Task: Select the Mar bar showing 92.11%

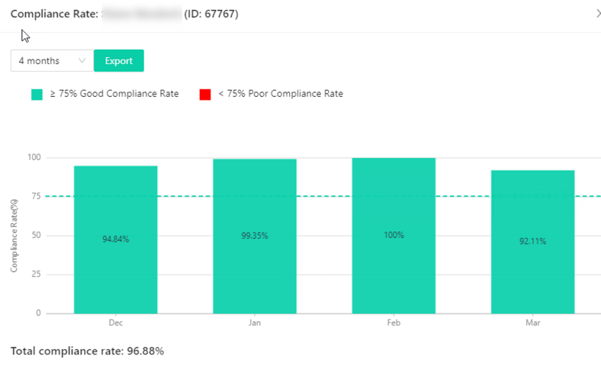Action: pyautogui.click(x=533, y=242)
